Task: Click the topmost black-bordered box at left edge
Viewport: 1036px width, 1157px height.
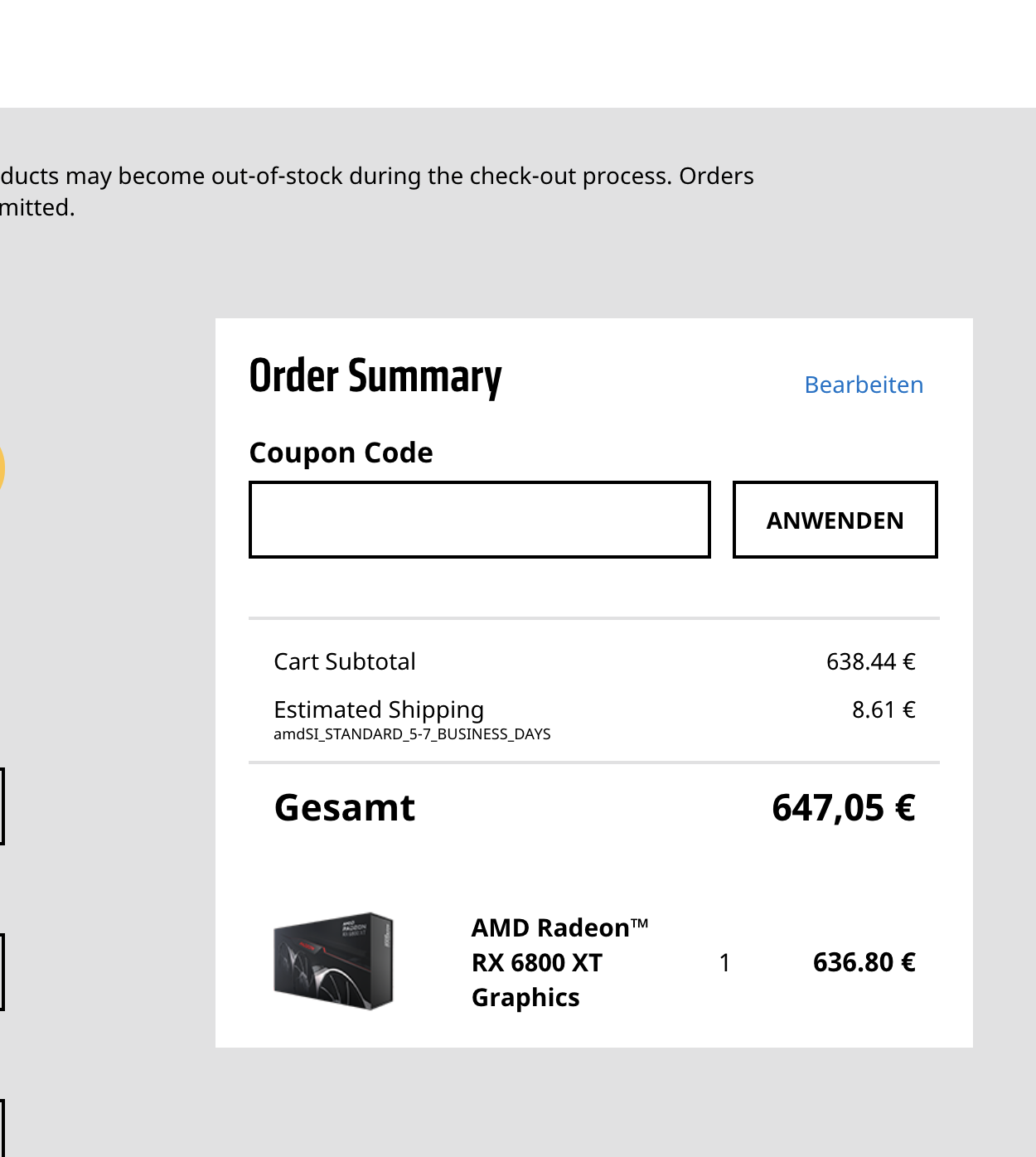Action: (2, 806)
